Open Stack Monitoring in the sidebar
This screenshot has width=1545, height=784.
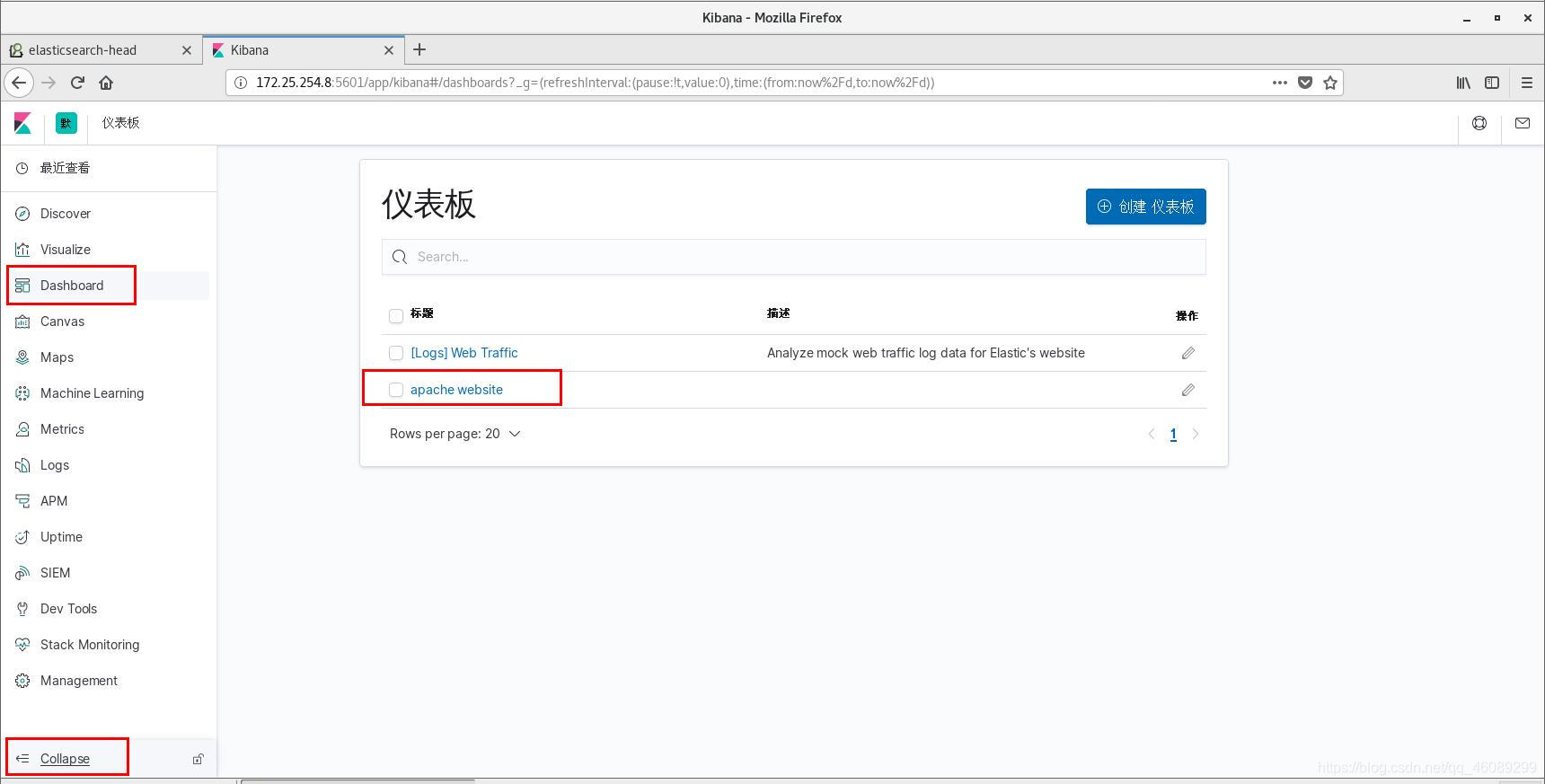(x=90, y=645)
